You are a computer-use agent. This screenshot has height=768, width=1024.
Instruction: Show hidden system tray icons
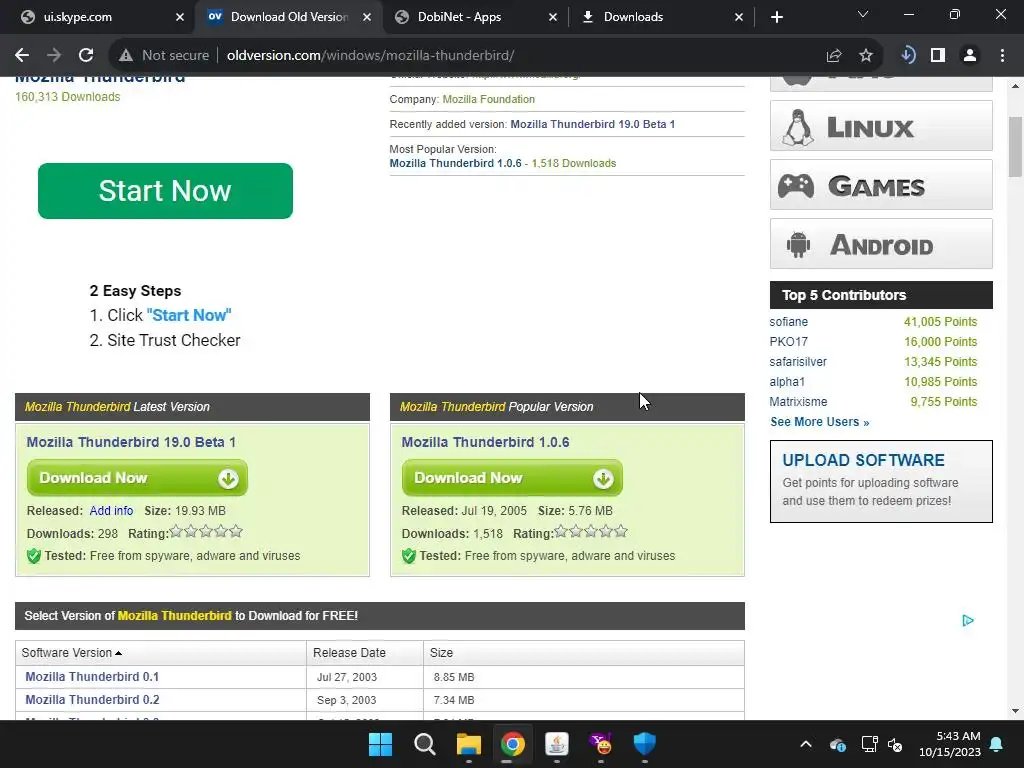(x=806, y=744)
